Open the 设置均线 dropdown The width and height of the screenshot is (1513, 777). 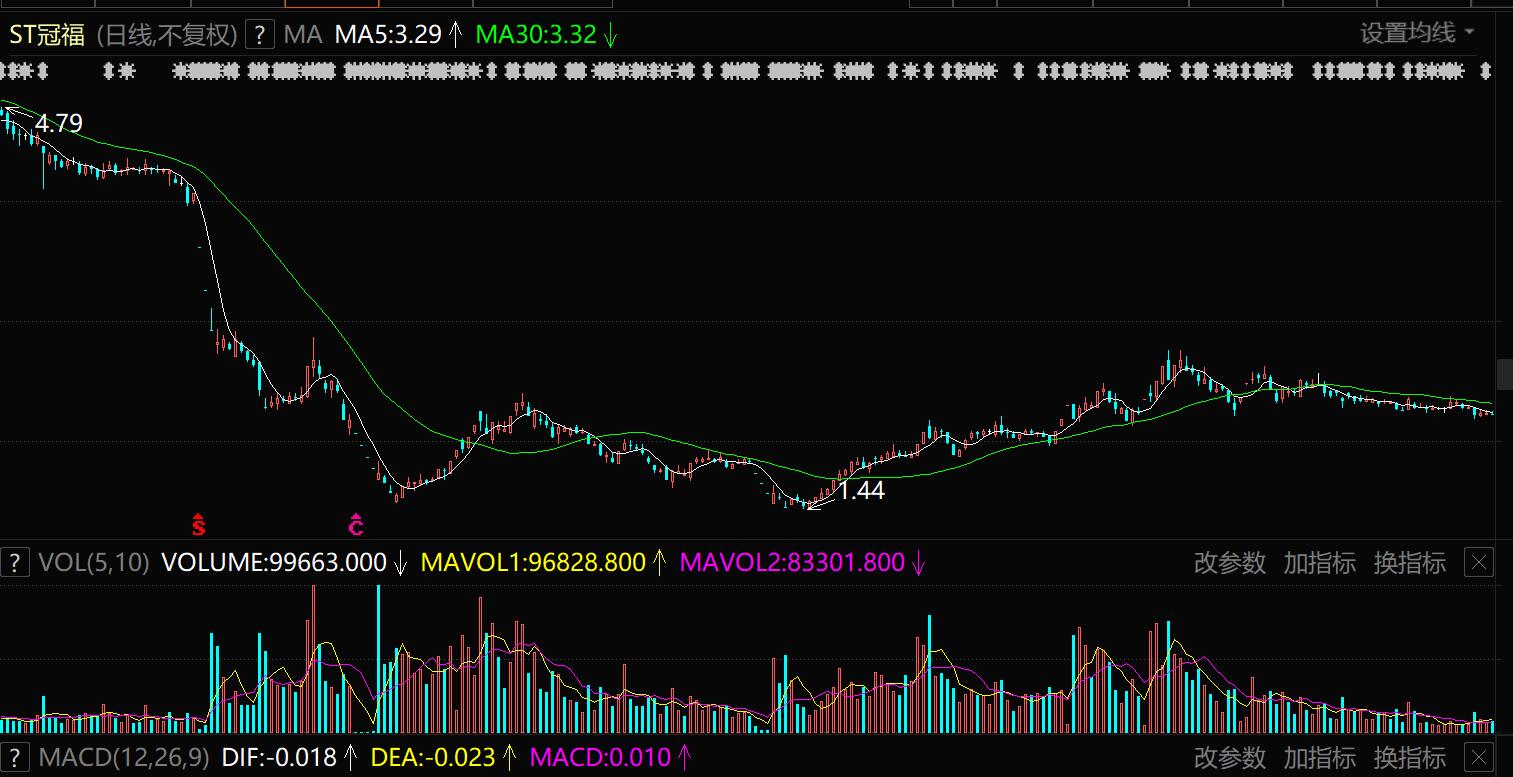point(1416,33)
